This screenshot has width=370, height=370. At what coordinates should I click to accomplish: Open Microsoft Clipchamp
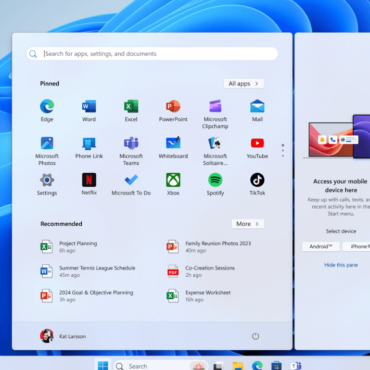(x=215, y=114)
